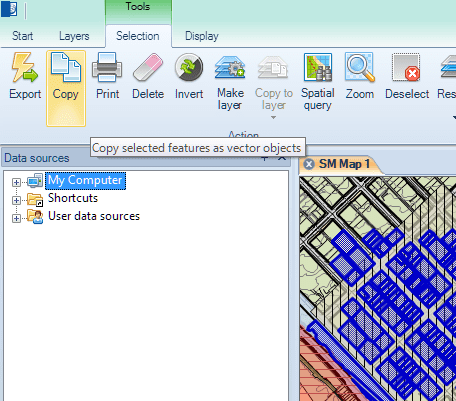The image size is (456, 401).
Task: Select the Shortcuts tree label
Action: tap(73, 198)
